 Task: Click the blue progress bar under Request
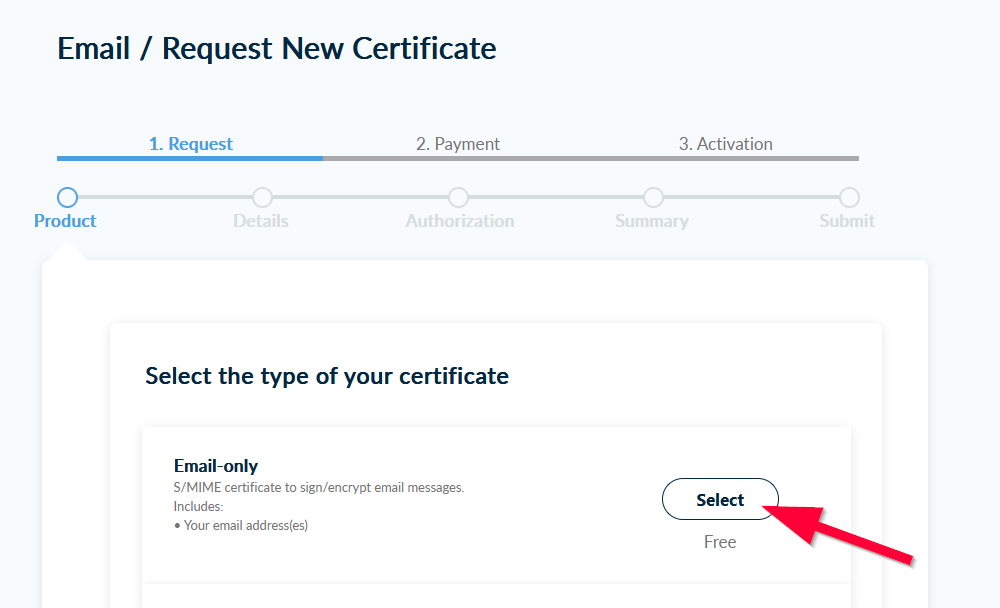point(190,158)
